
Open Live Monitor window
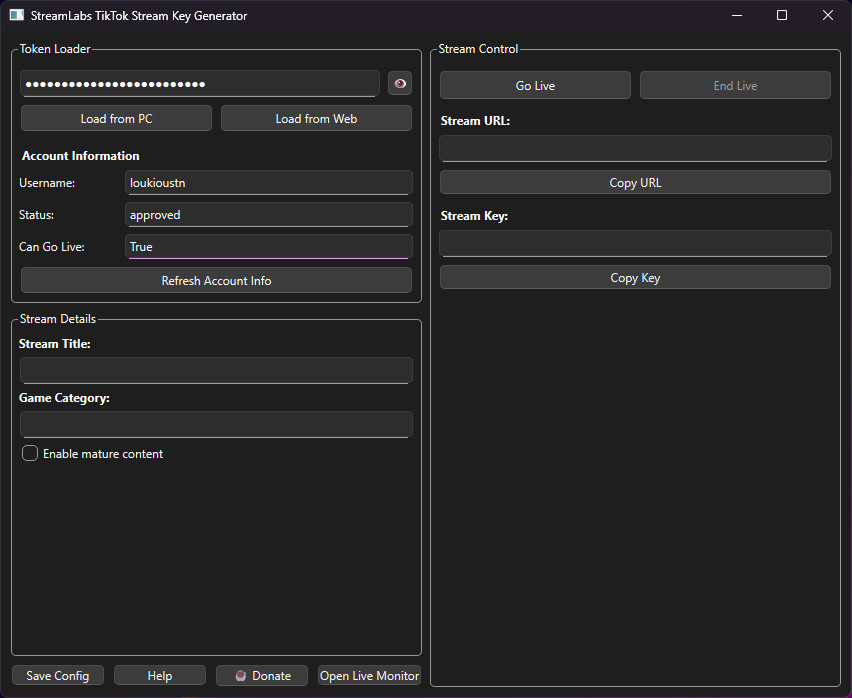click(x=369, y=676)
